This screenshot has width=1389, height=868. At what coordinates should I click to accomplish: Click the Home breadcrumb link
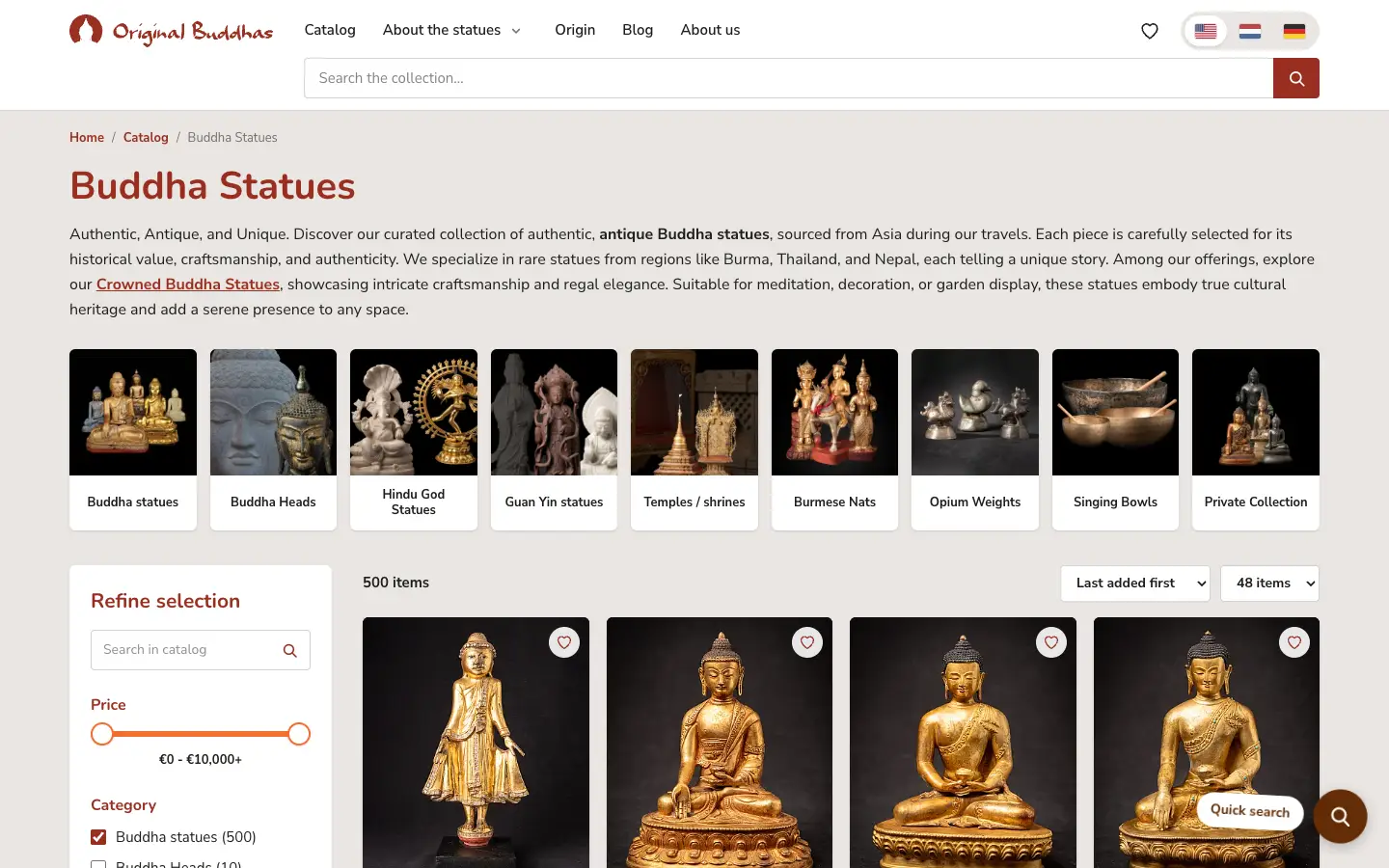click(87, 138)
